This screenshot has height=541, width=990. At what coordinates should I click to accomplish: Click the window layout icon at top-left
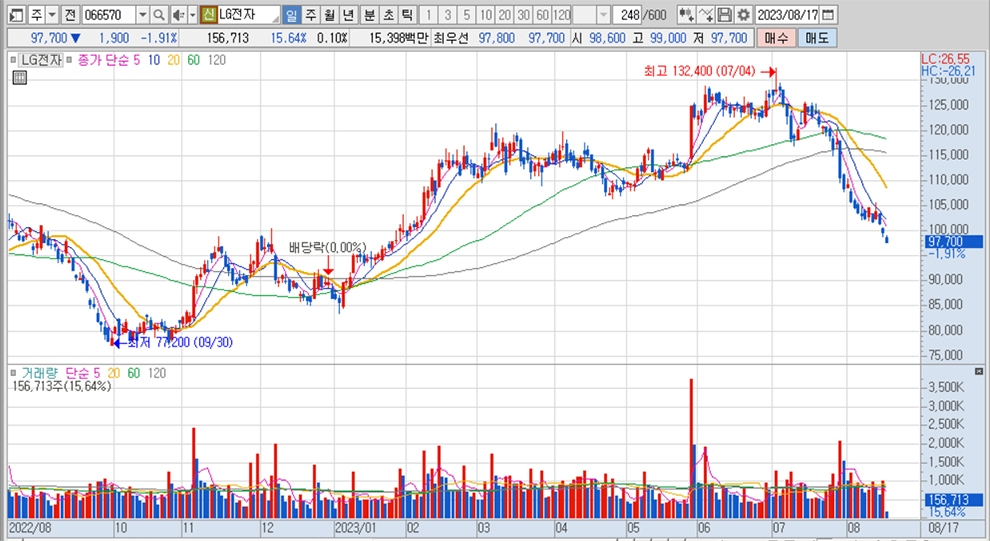point(14,15)
